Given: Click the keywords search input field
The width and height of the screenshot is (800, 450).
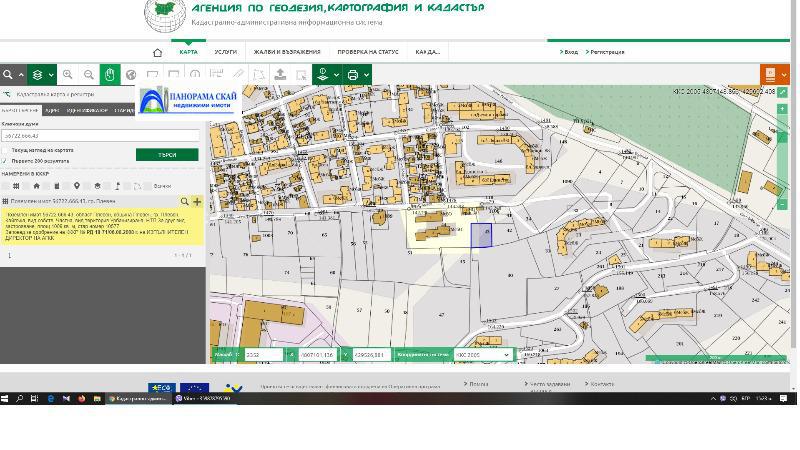Looking at the screenshot, I should coord(100,136).
